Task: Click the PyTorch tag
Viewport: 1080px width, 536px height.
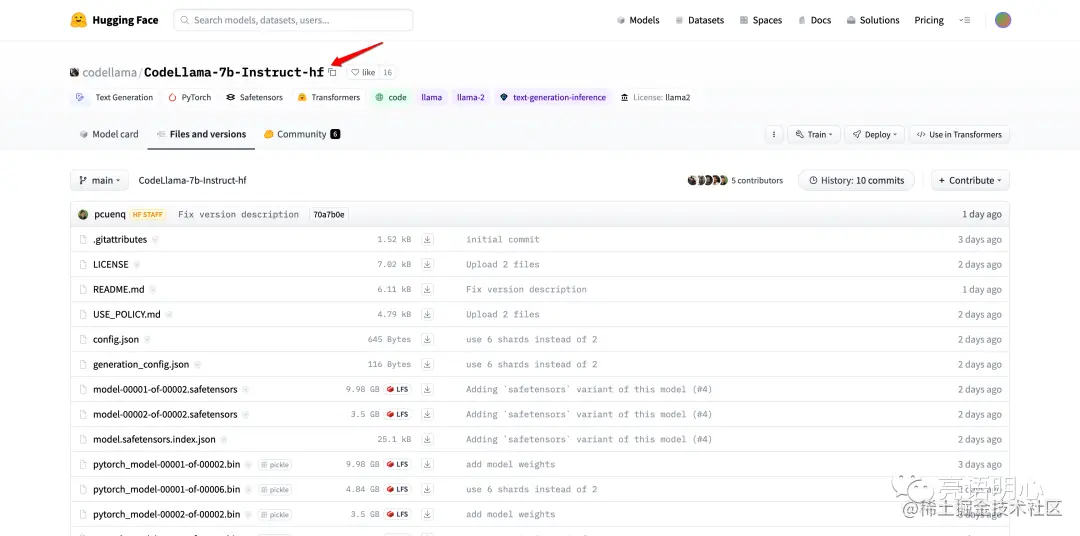Action: [189, 97]
